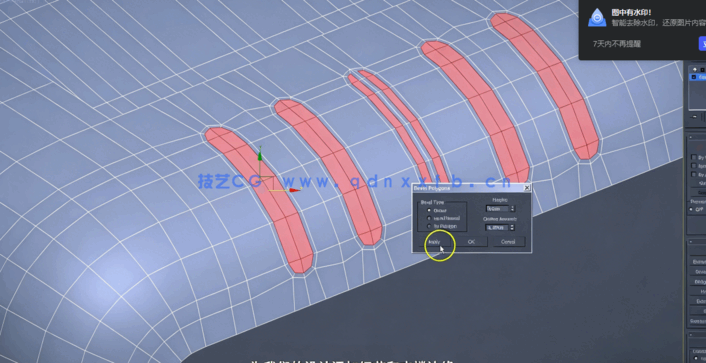Click the Outline Amount value field
Viewport: 706px width, 363px height.
[x=497, y=228]
